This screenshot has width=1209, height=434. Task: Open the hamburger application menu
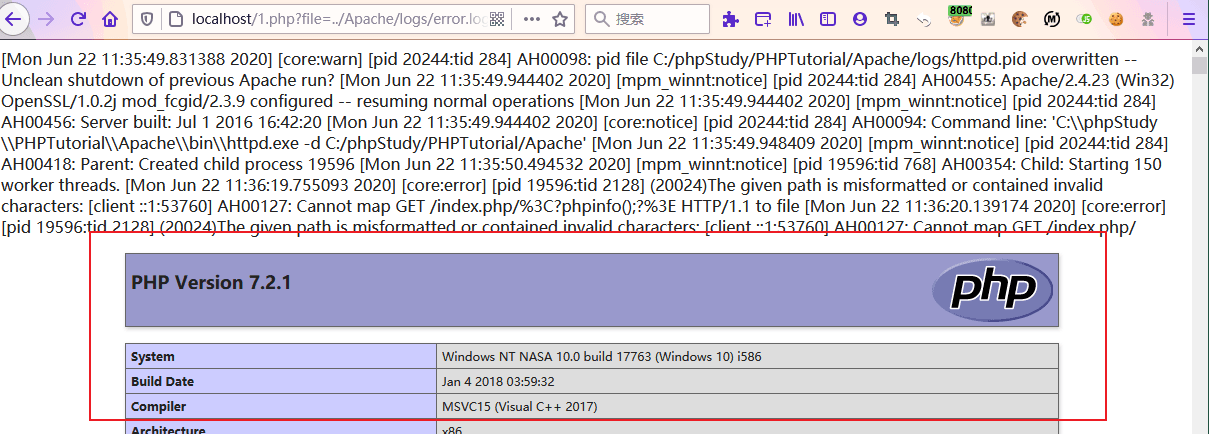tap(1189, 19)
